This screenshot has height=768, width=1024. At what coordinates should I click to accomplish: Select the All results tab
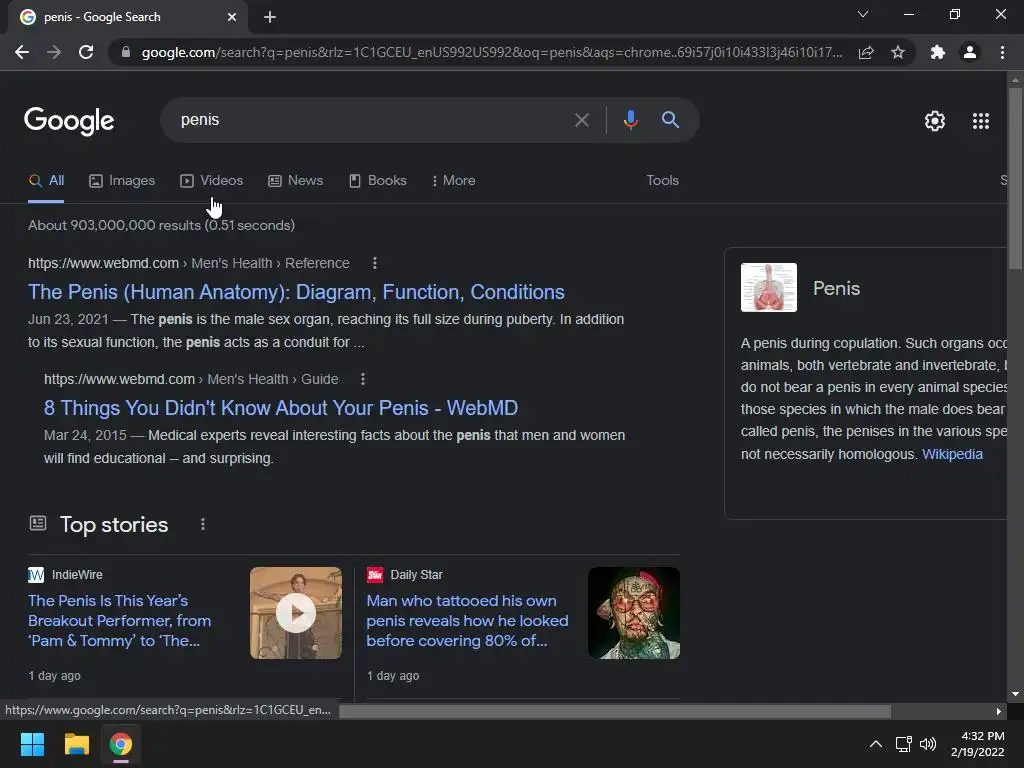46,181
